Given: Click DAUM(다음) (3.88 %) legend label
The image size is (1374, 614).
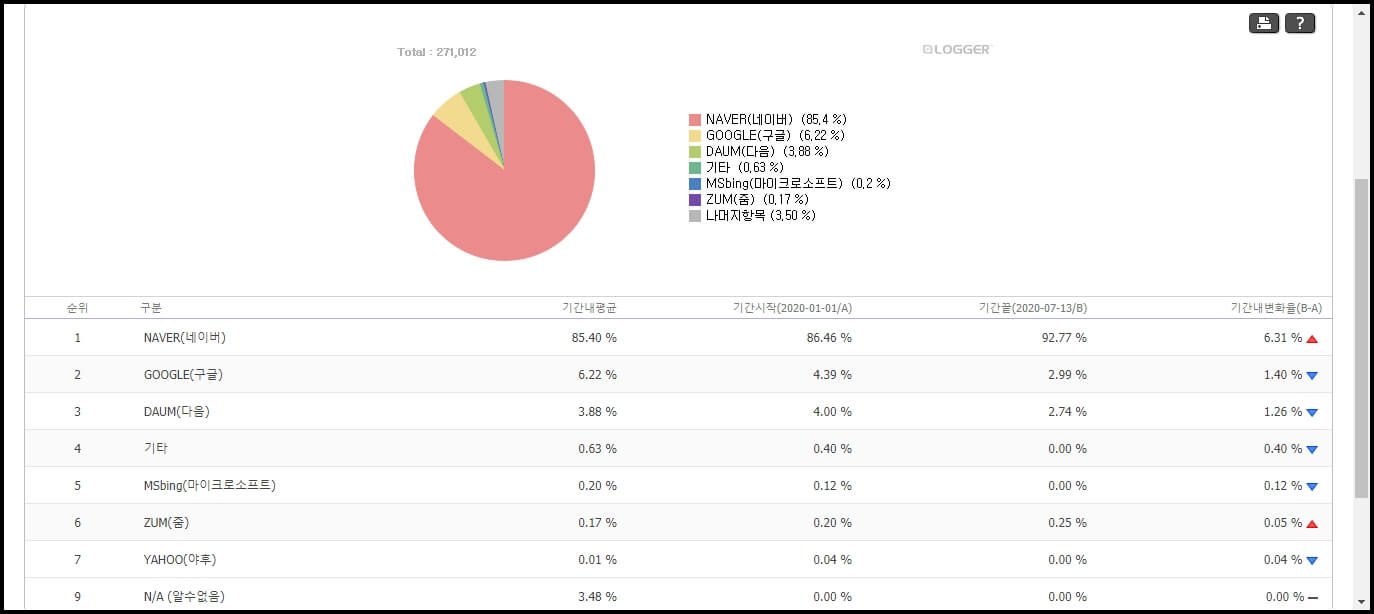Looking at the screenshot, I should pyautogui.click(x=767, y=152).
